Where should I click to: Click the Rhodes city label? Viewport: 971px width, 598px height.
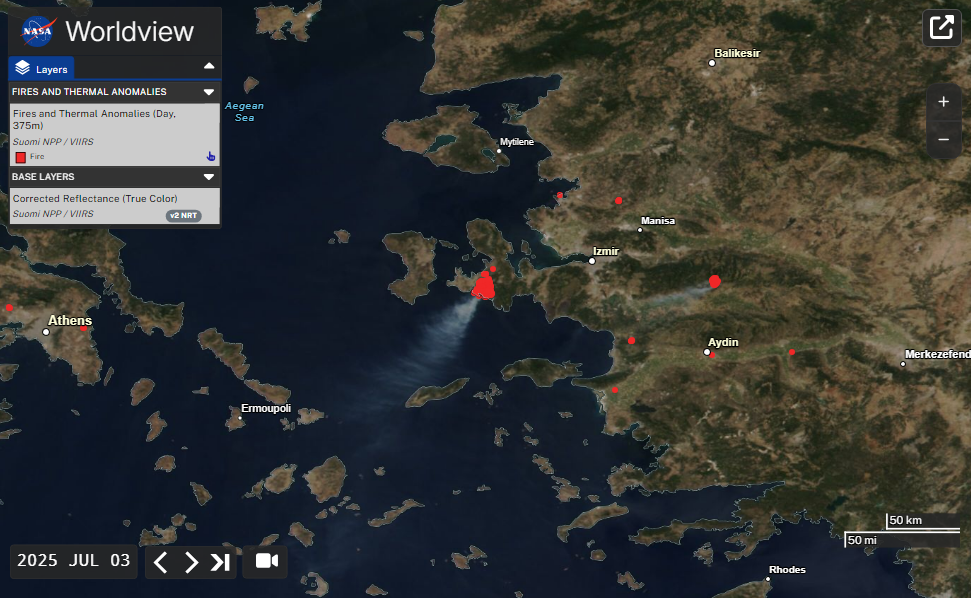pos(787,570)
